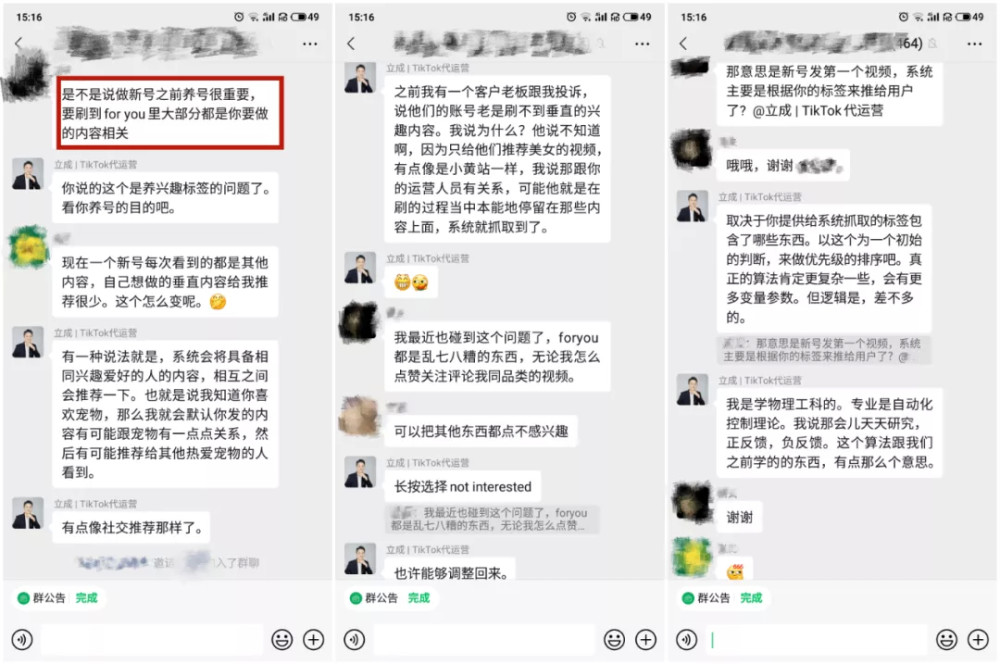Tap voice icon in the right chat

(x=687, y=639)
